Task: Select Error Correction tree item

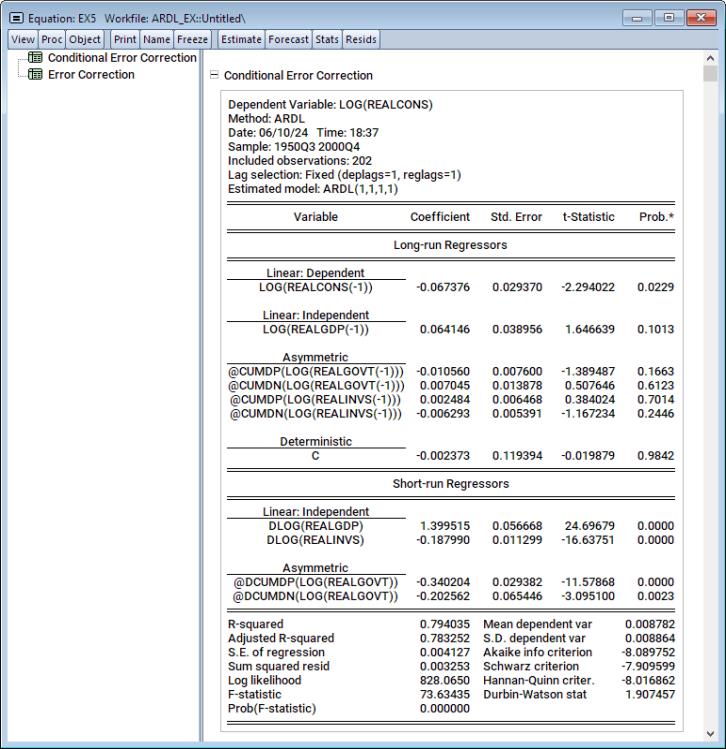Action: coord(91,75)
